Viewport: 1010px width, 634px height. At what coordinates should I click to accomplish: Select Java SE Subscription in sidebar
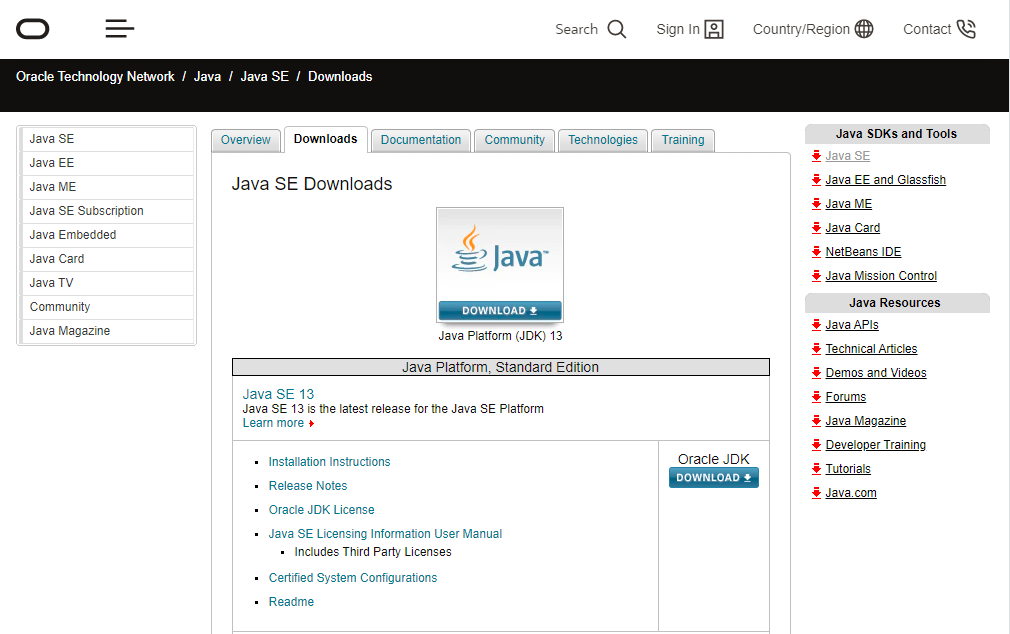click(x=106, y=211)
